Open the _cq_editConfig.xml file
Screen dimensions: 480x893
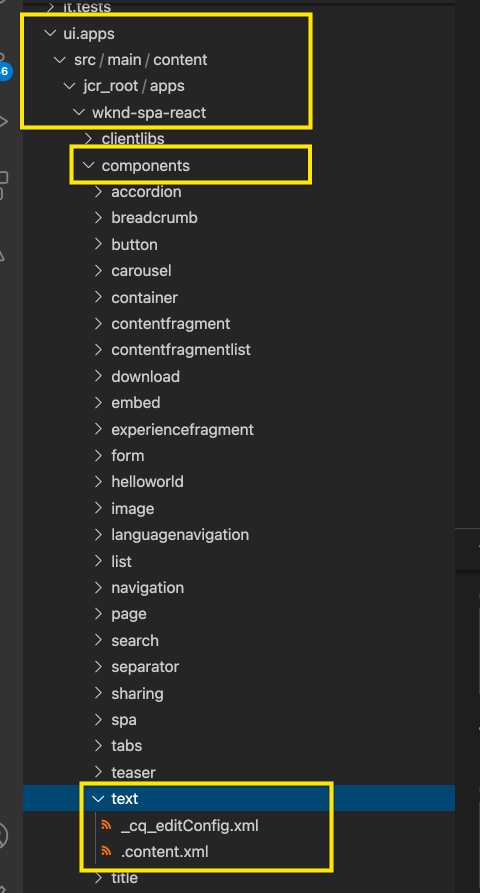190,825
